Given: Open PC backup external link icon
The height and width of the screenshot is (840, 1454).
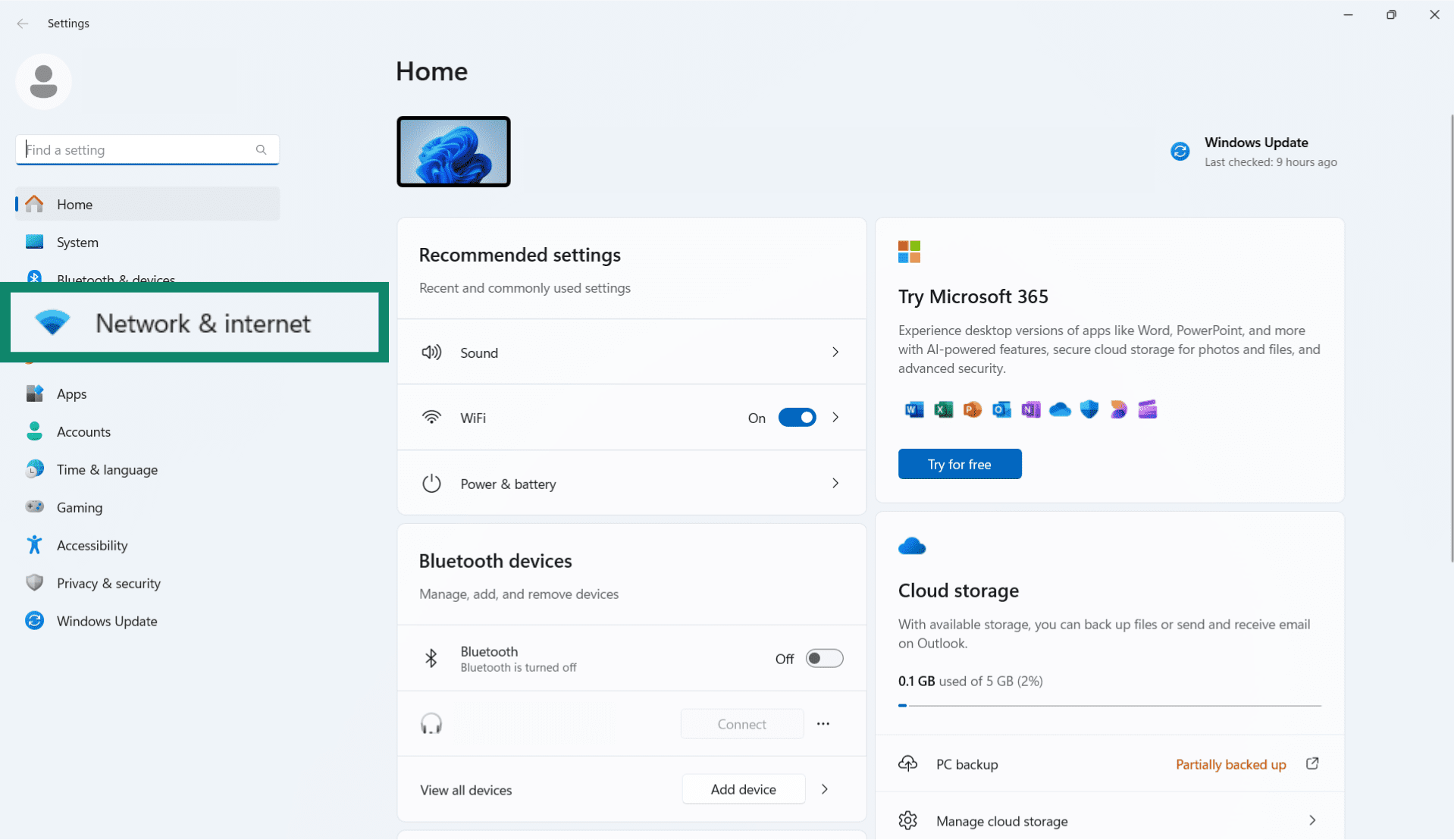Looking at the screenshot, I should click(1312, 763).
